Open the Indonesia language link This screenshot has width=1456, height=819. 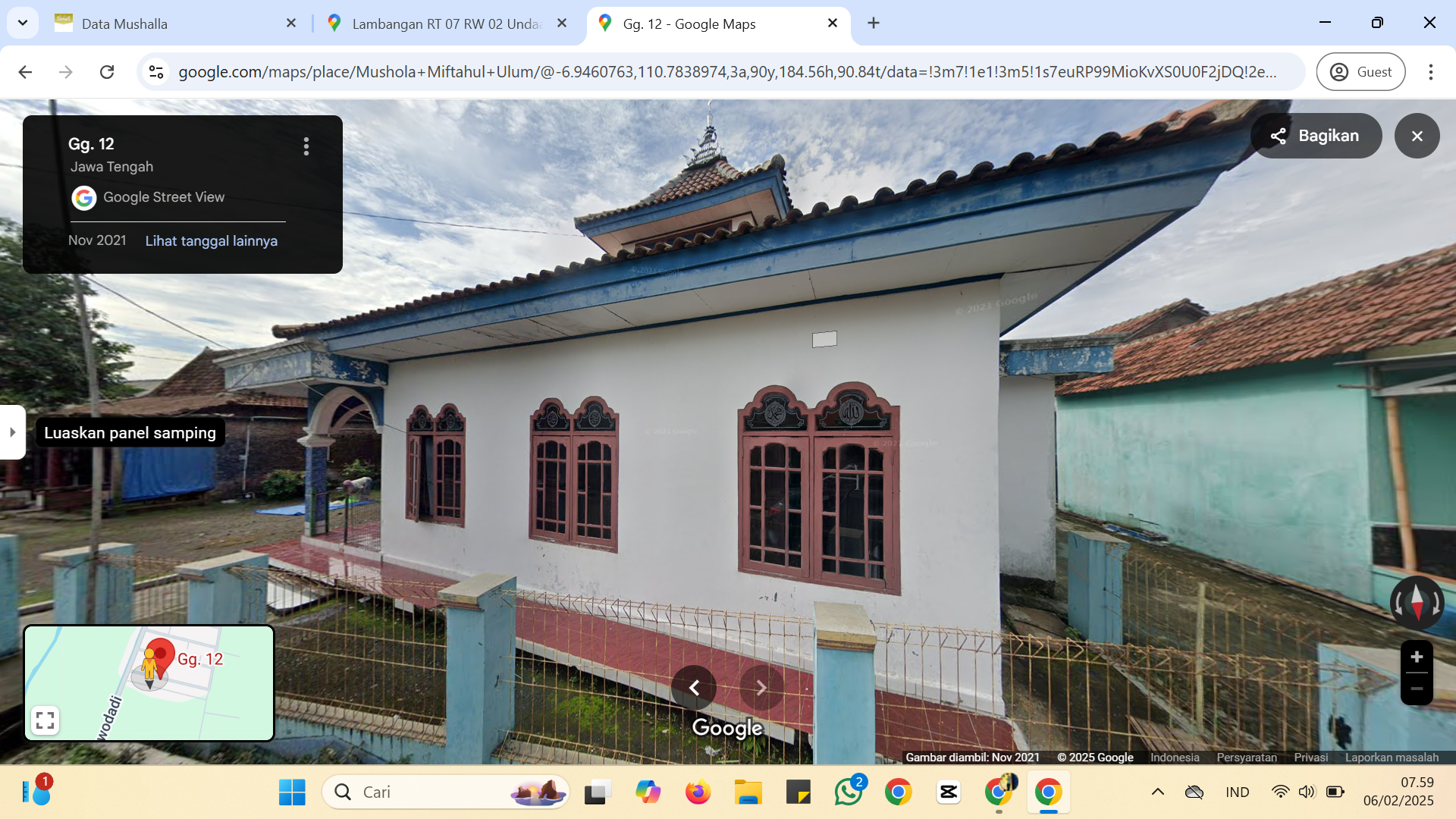click(x=1175, y=757)
